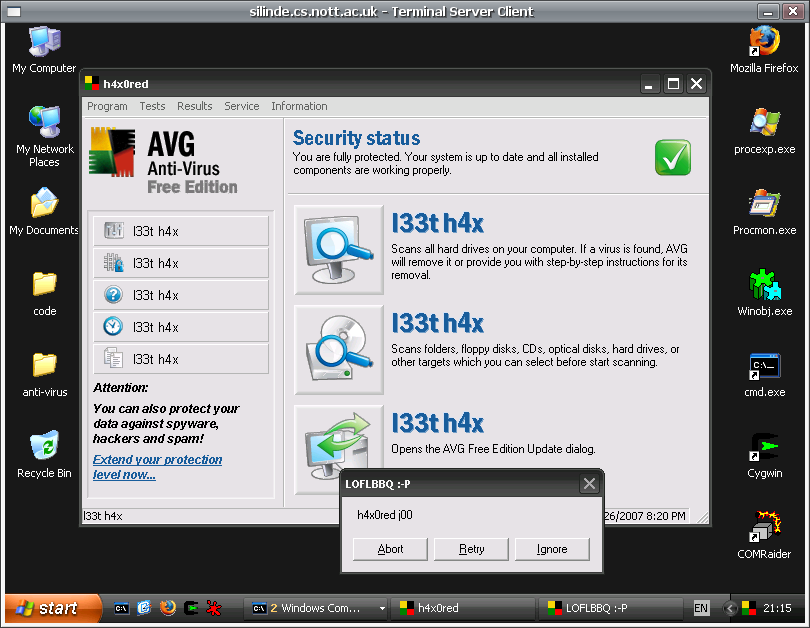Viewport: 810px width, 628px height.
Task: Select the My Documents desktop icon
Action: point(44,212)
